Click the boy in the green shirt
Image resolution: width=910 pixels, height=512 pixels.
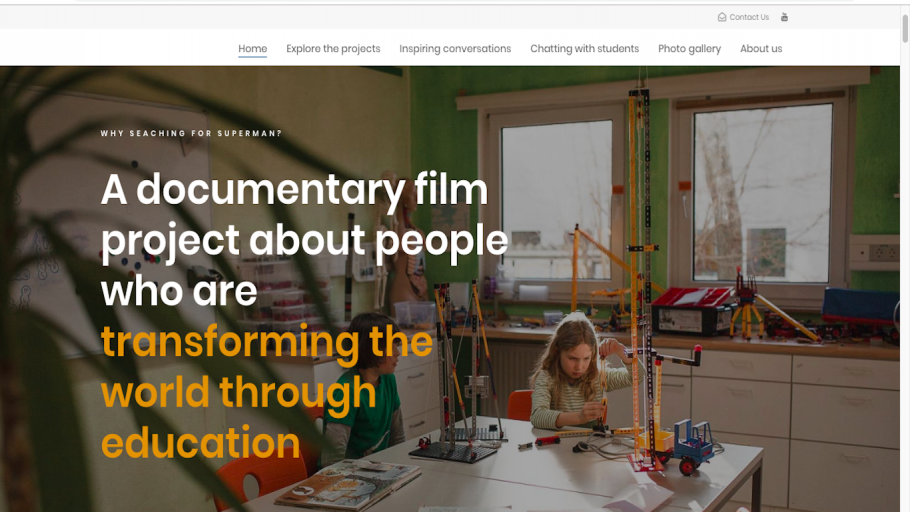tap(366, 389)
